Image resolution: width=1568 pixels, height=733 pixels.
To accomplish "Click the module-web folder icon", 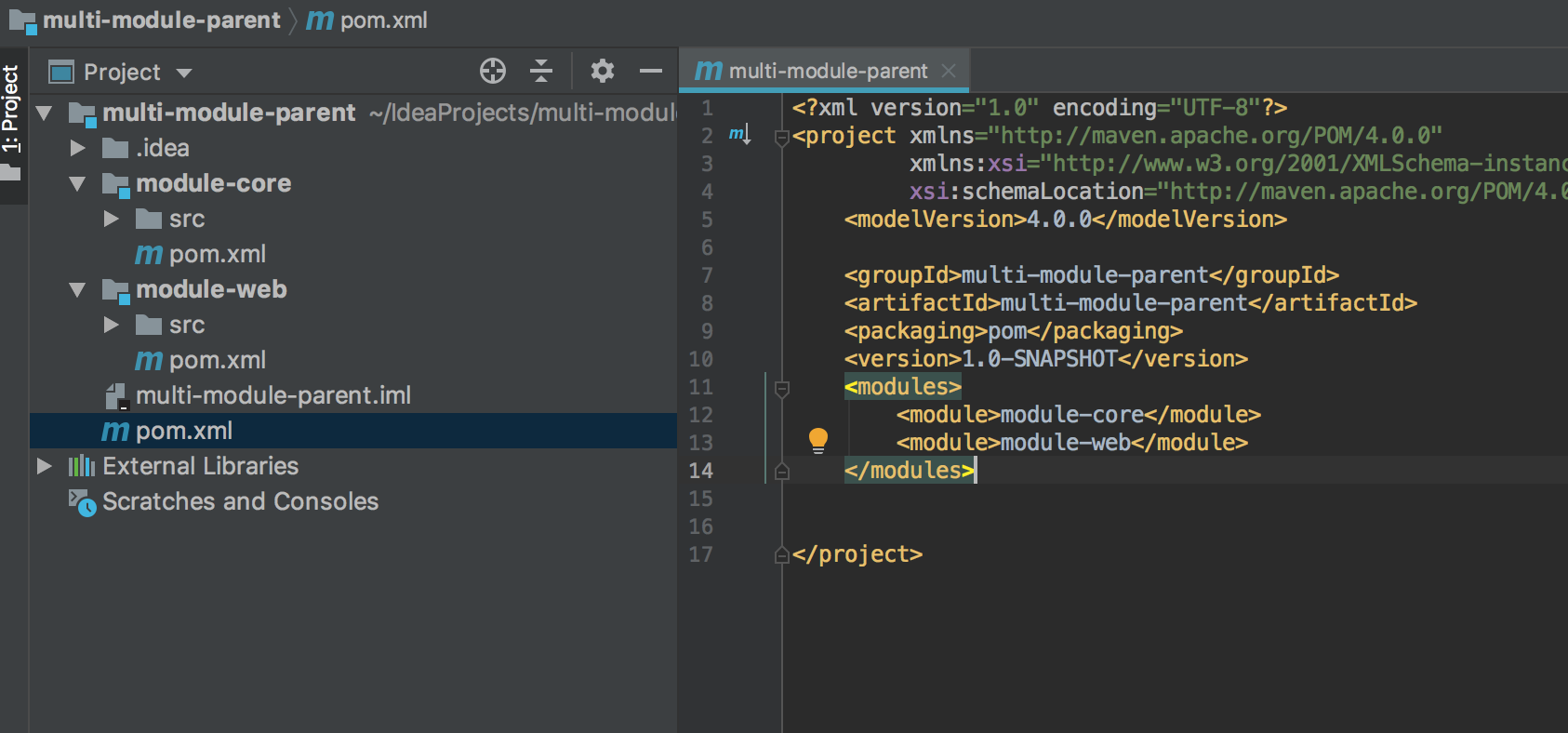I will pos(115,290).
